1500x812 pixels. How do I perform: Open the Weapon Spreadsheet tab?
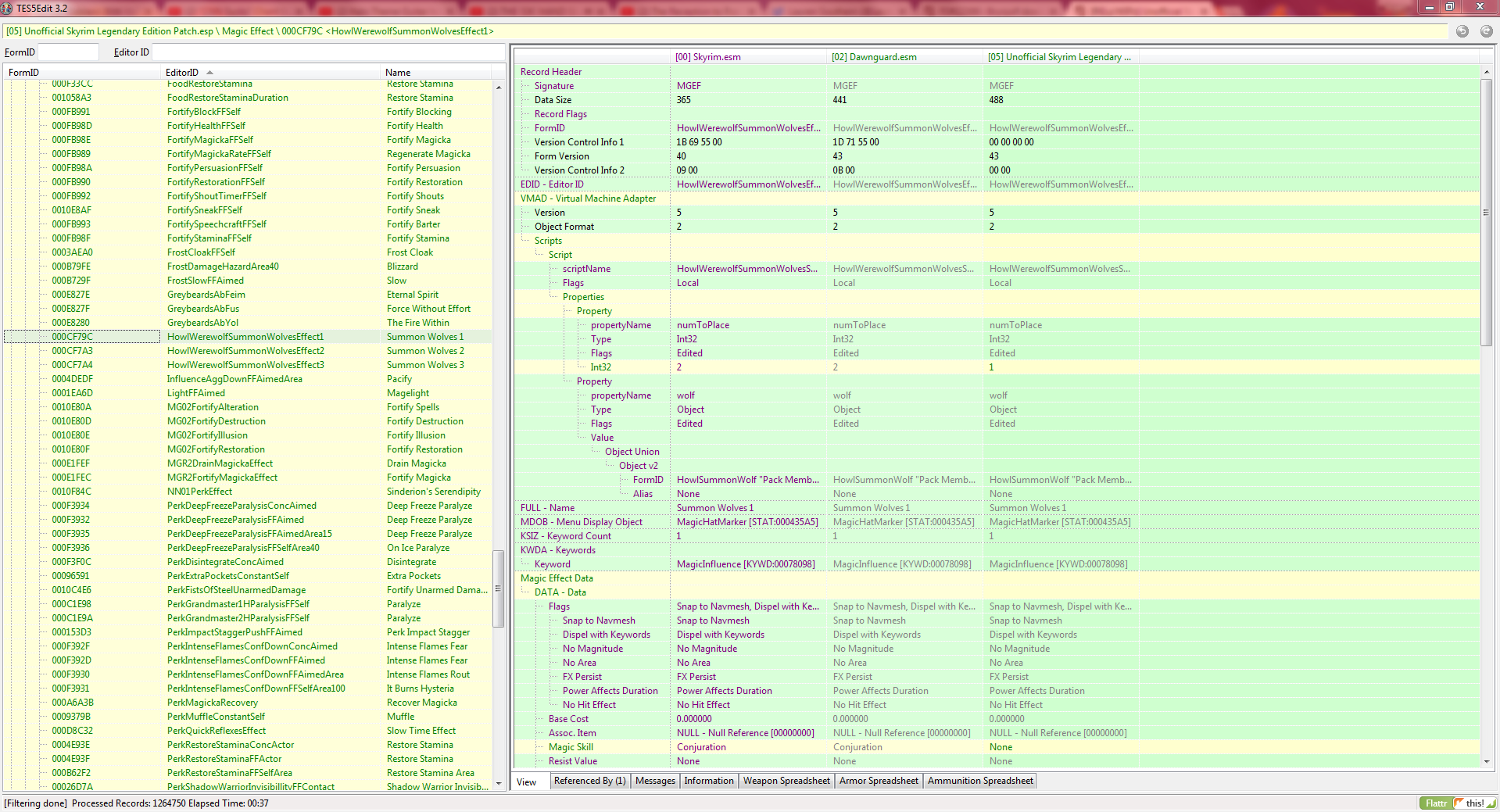tap(786, 781)
